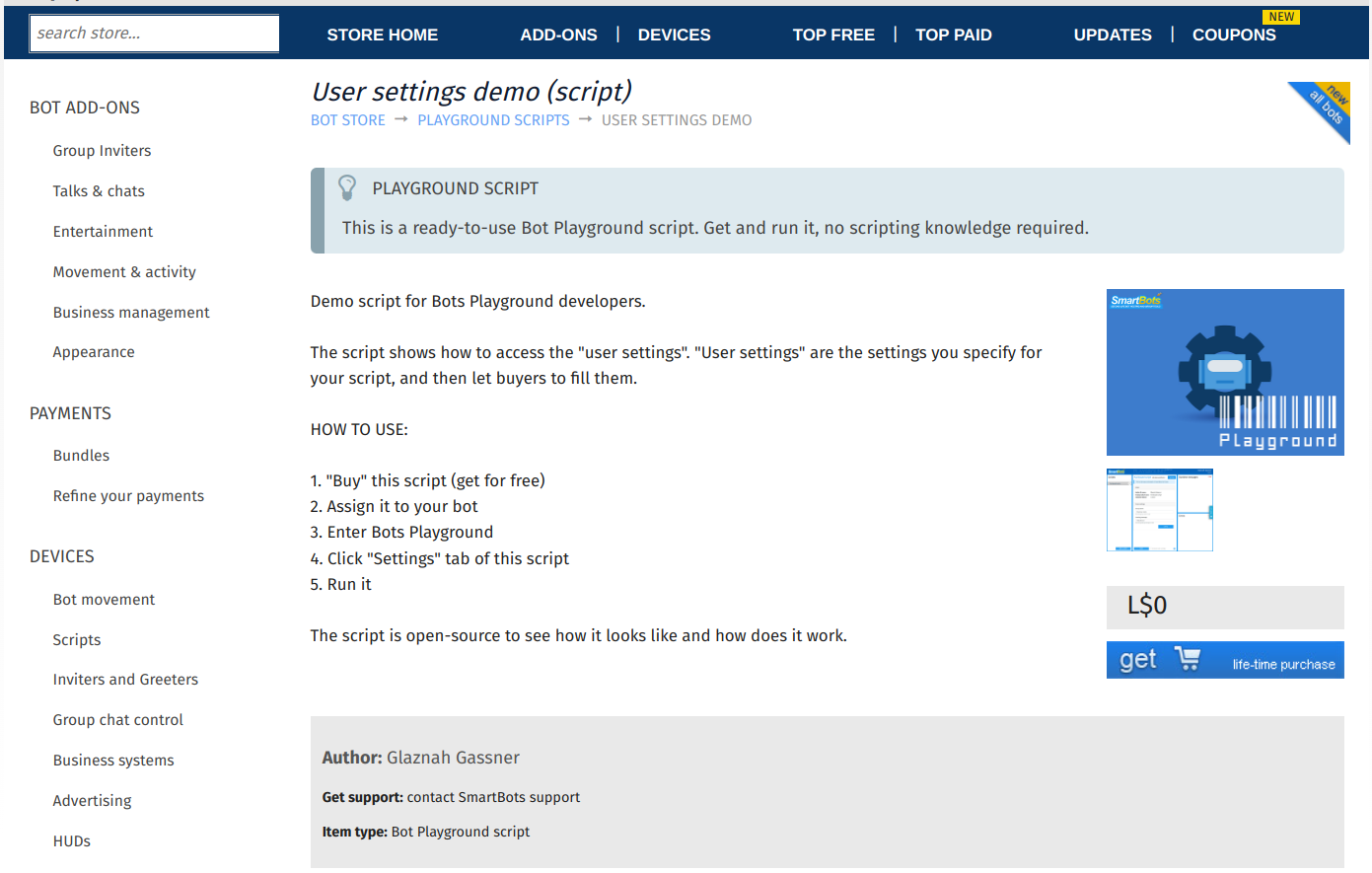The height and width of the screenshot is (873, 1372).
Task: Open the UPDATES page
Action: click(x=1113, y=35)
